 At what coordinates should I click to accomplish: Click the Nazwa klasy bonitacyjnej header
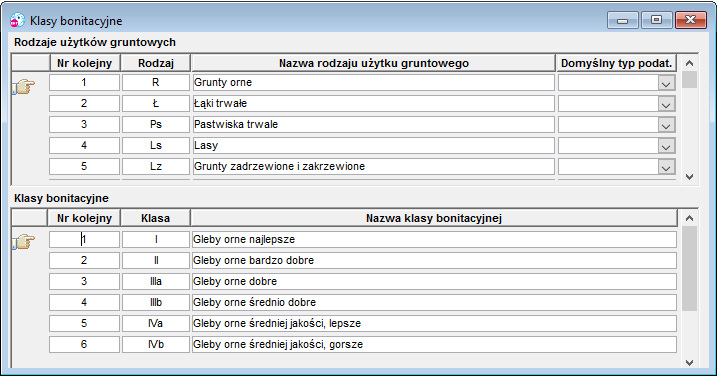point(434,218)
